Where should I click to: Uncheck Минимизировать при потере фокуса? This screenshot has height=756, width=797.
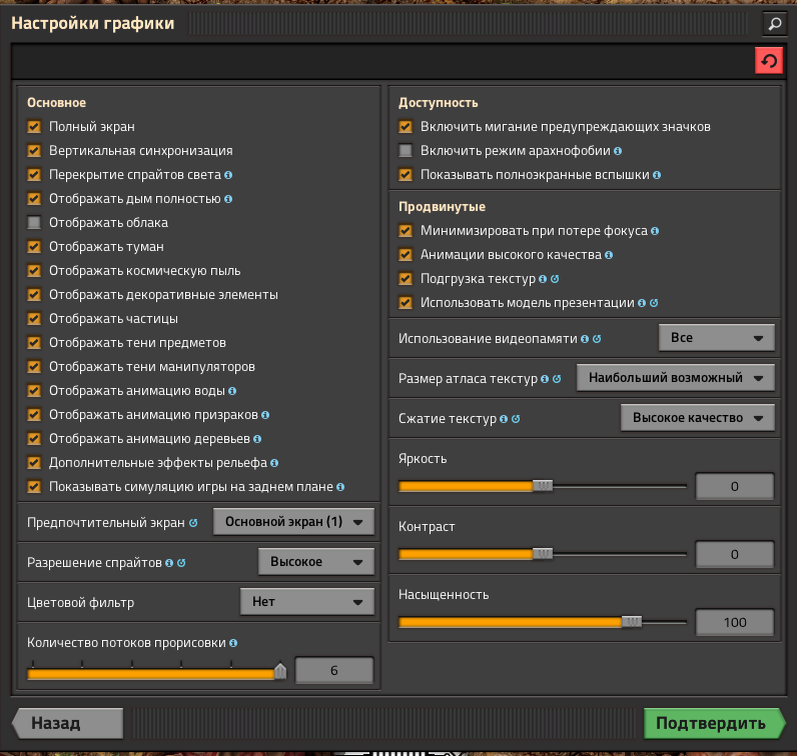406,231
